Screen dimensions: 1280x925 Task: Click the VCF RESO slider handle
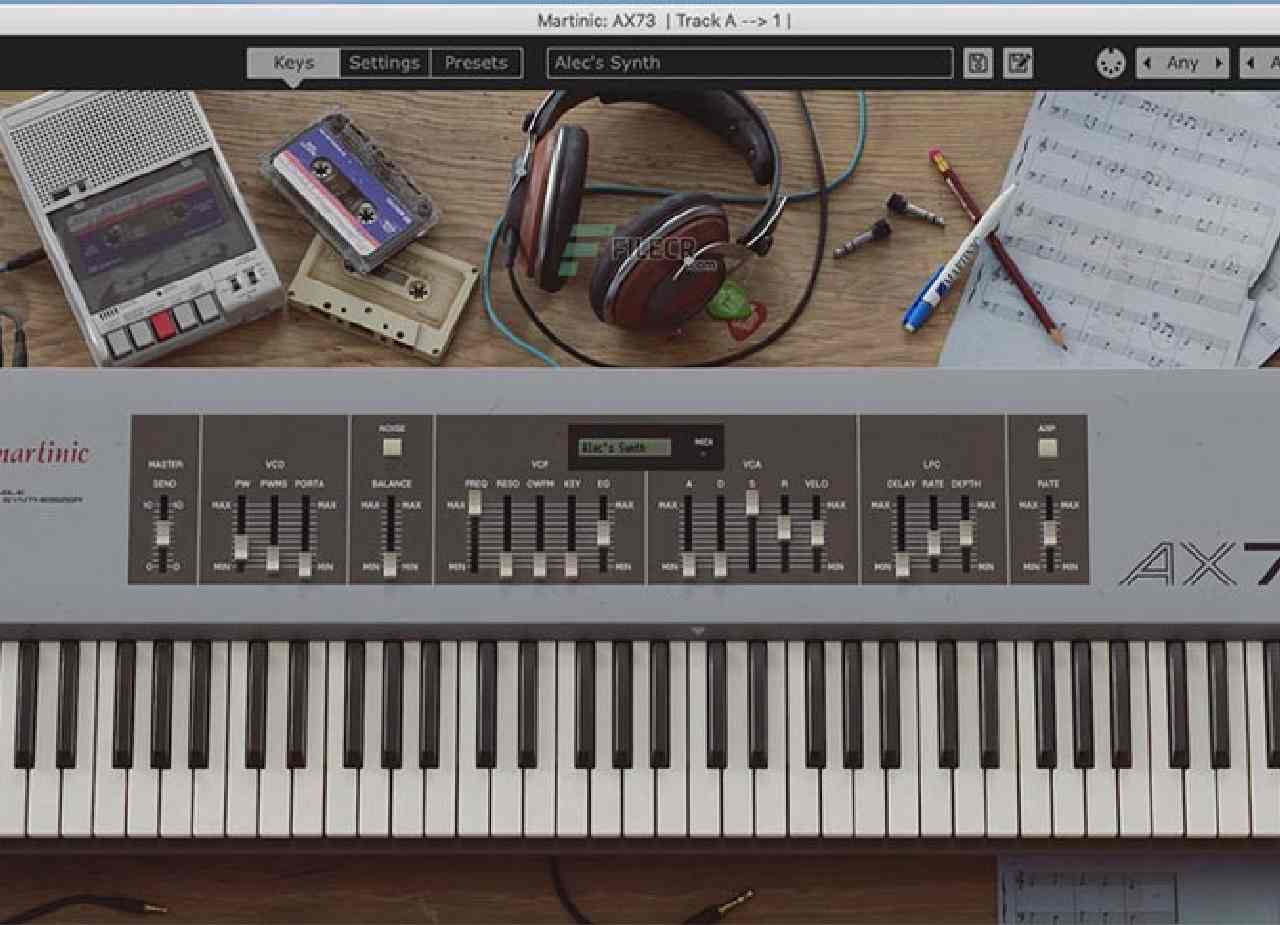click(506, 565)
